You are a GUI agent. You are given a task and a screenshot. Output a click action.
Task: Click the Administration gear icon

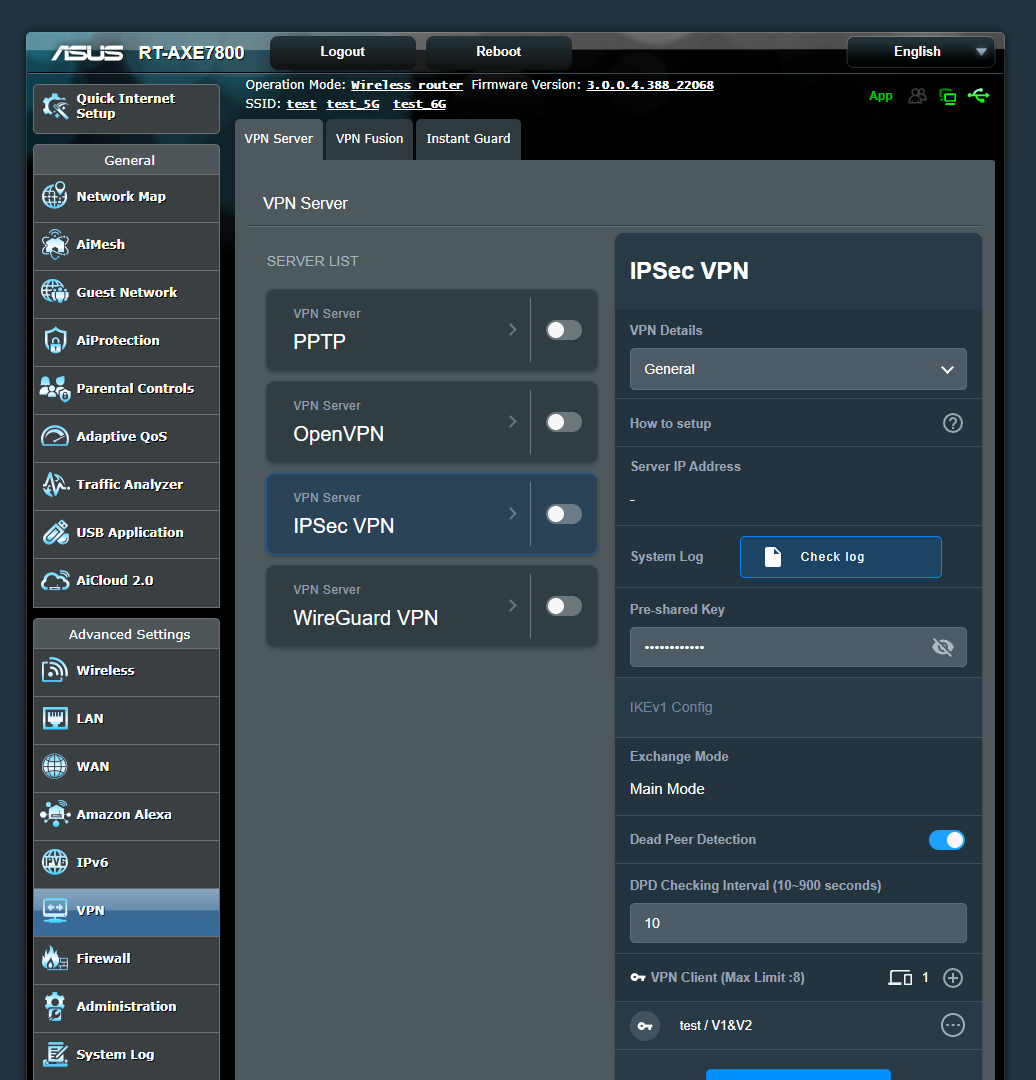point(55,1006)
